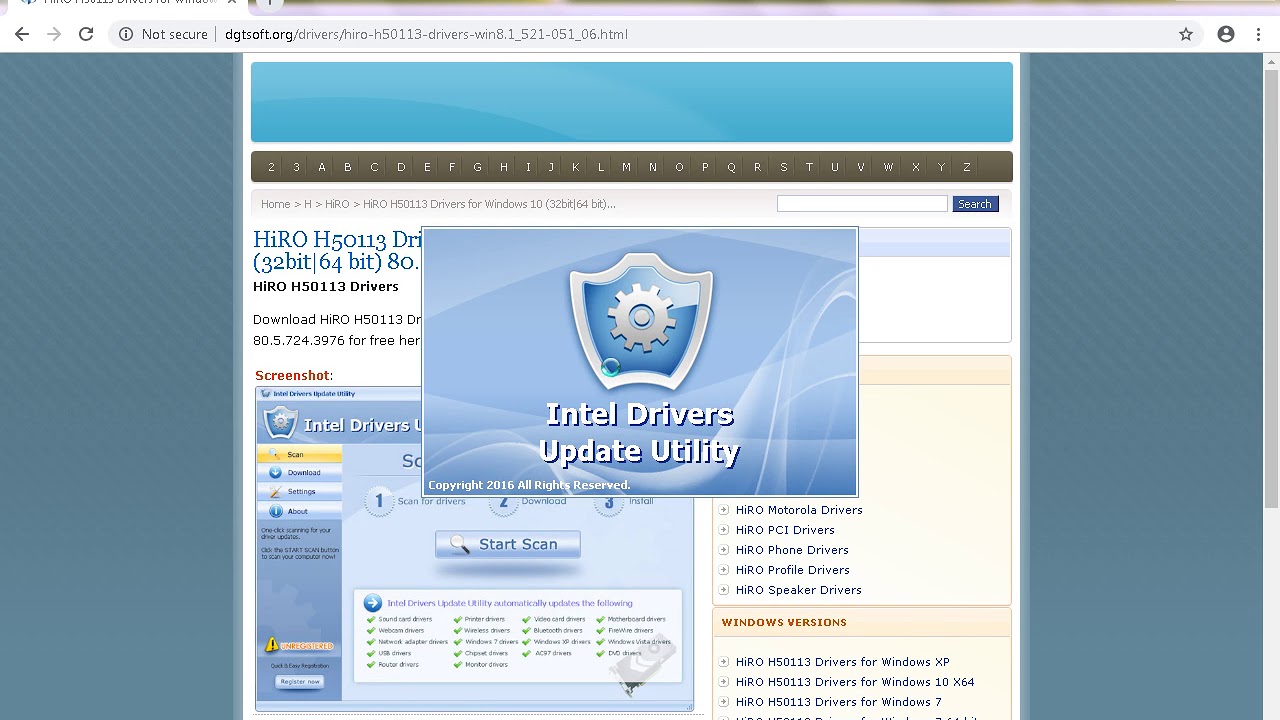The image size is (1280, 720).
Task: Select Settings item in utility screenshot sidebar
Action: tap(299, 491)
